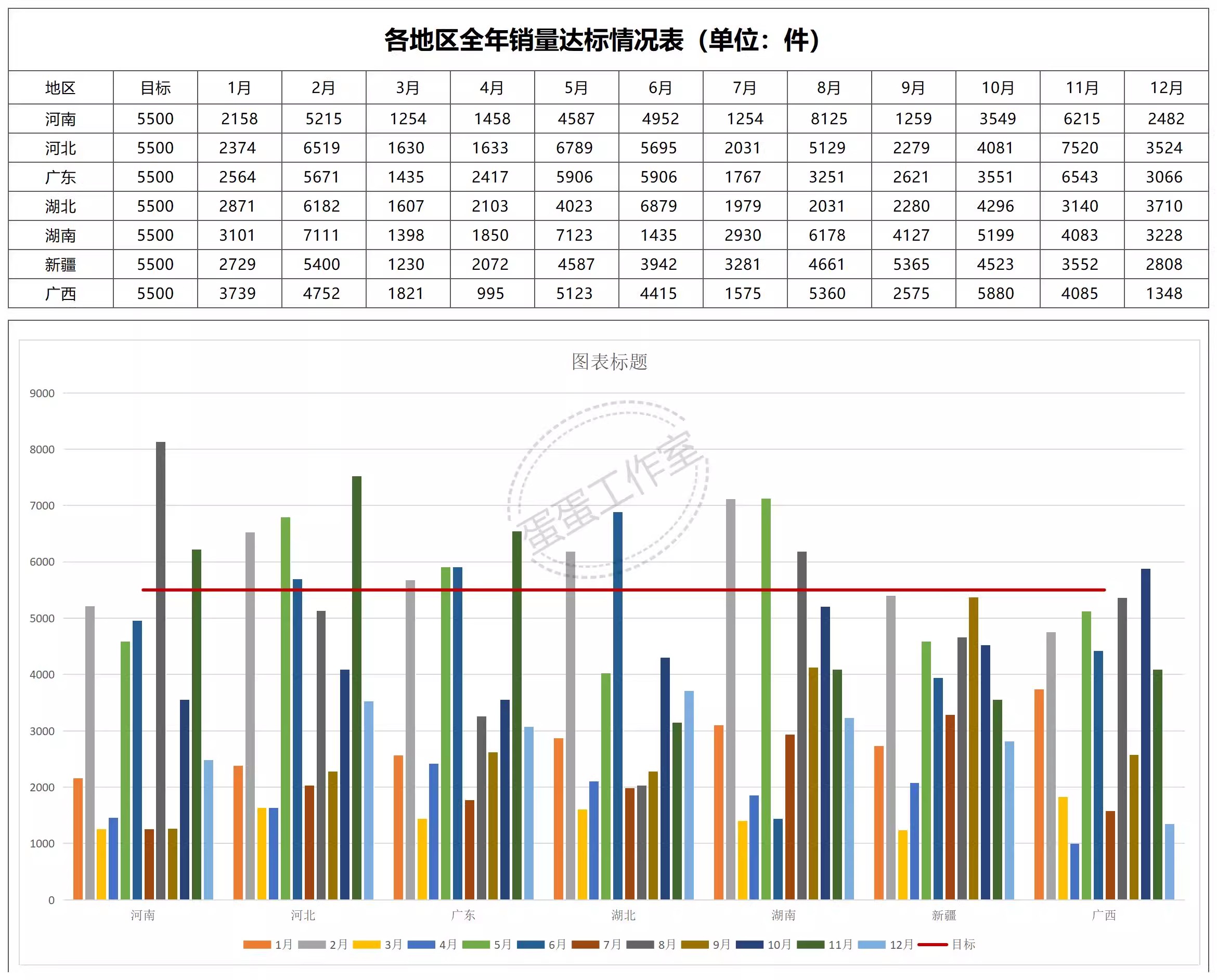This screenshot has width=1217, height=980.
Task: Click the 新疆 category label on chart axis
Action: pyautogui.click(x=944, y=915)
